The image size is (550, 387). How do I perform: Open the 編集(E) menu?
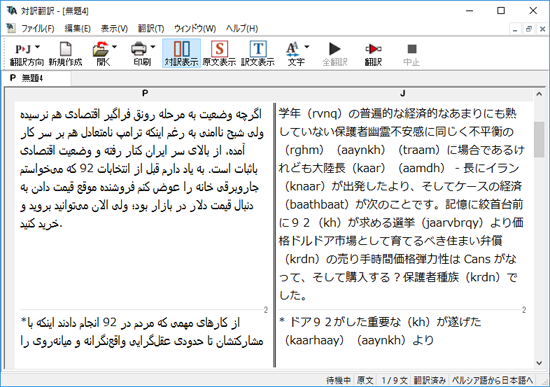click(78, 28)
